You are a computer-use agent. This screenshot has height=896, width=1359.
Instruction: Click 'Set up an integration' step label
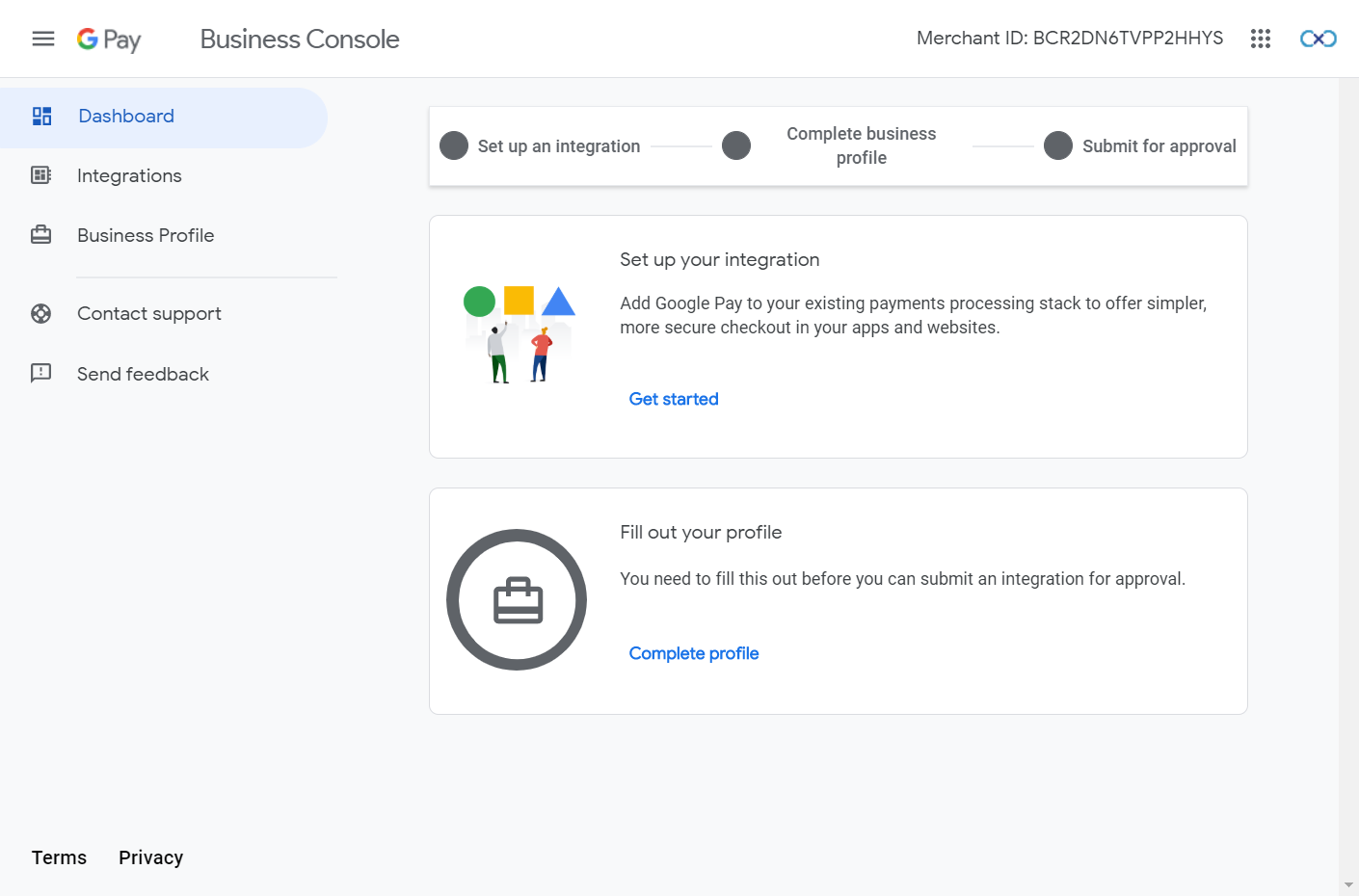point(559,146)
